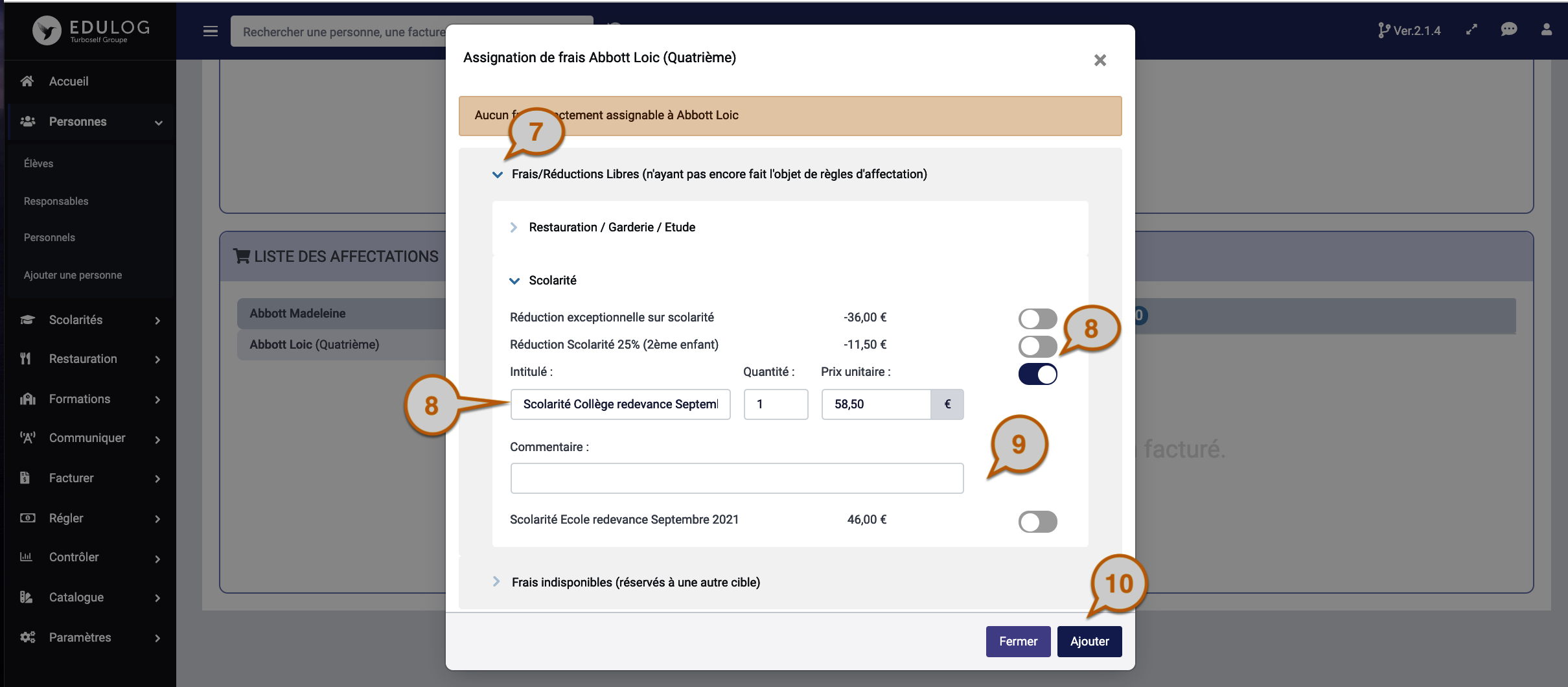Viewport: 1568px width, 687px height.
Task: Collapse Frais/Réductions Libres section chevron
Action: pyautogui.click(x=498, y=174)
